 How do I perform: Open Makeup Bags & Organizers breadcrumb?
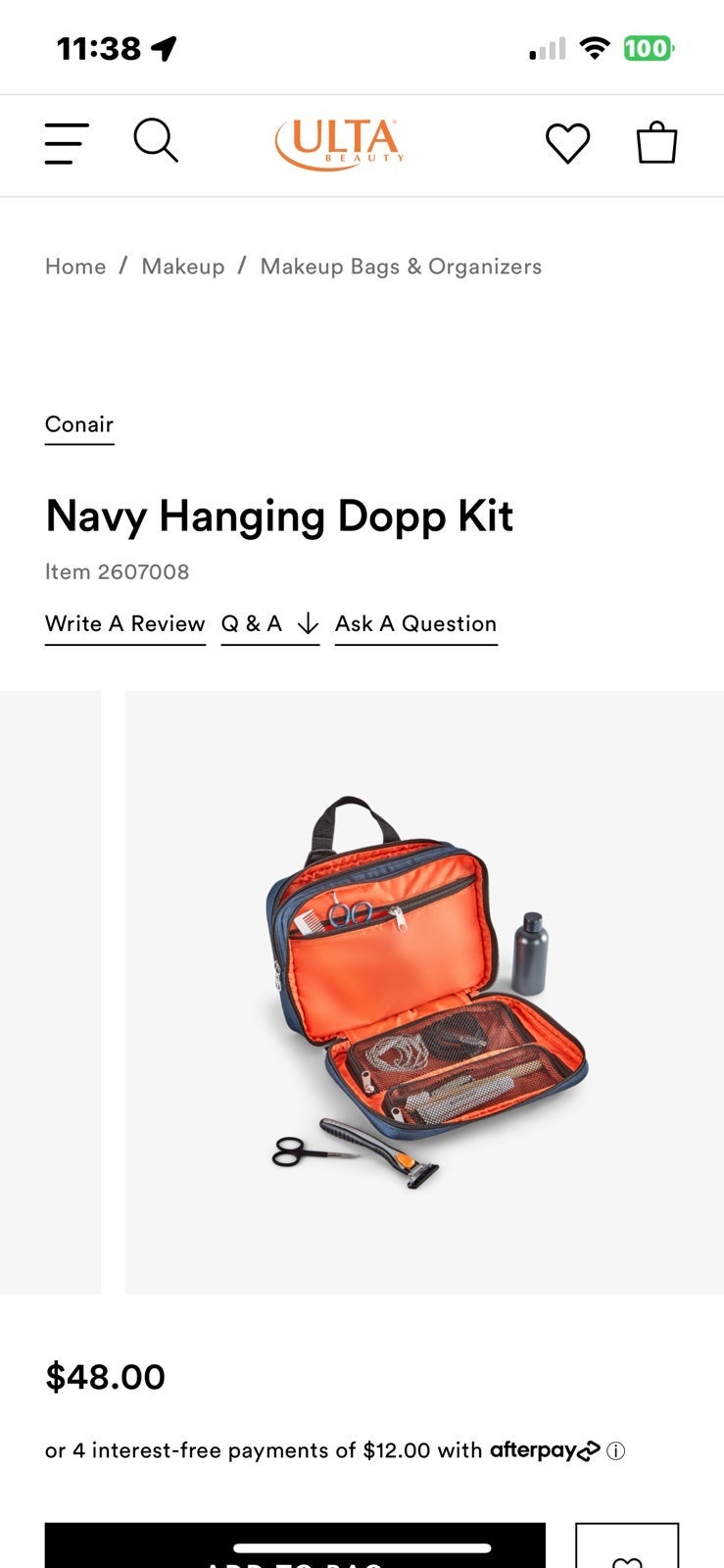pyautogui.click(x=401, y=267)
